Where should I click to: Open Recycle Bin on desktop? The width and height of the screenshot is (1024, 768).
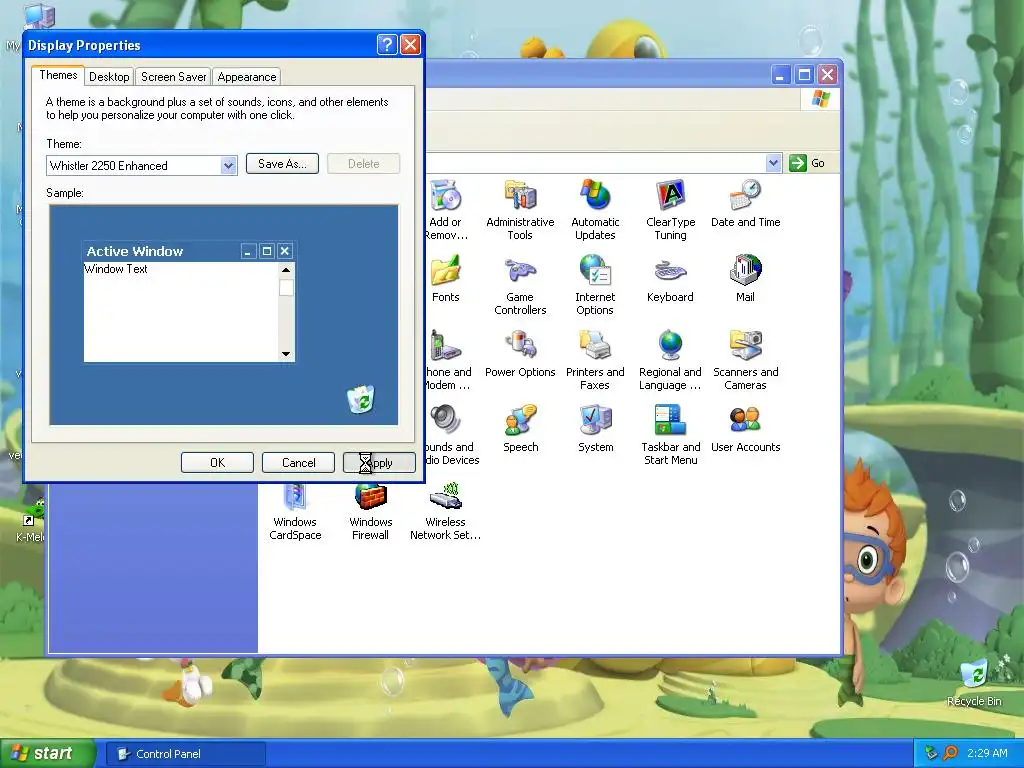coord(974,675)
